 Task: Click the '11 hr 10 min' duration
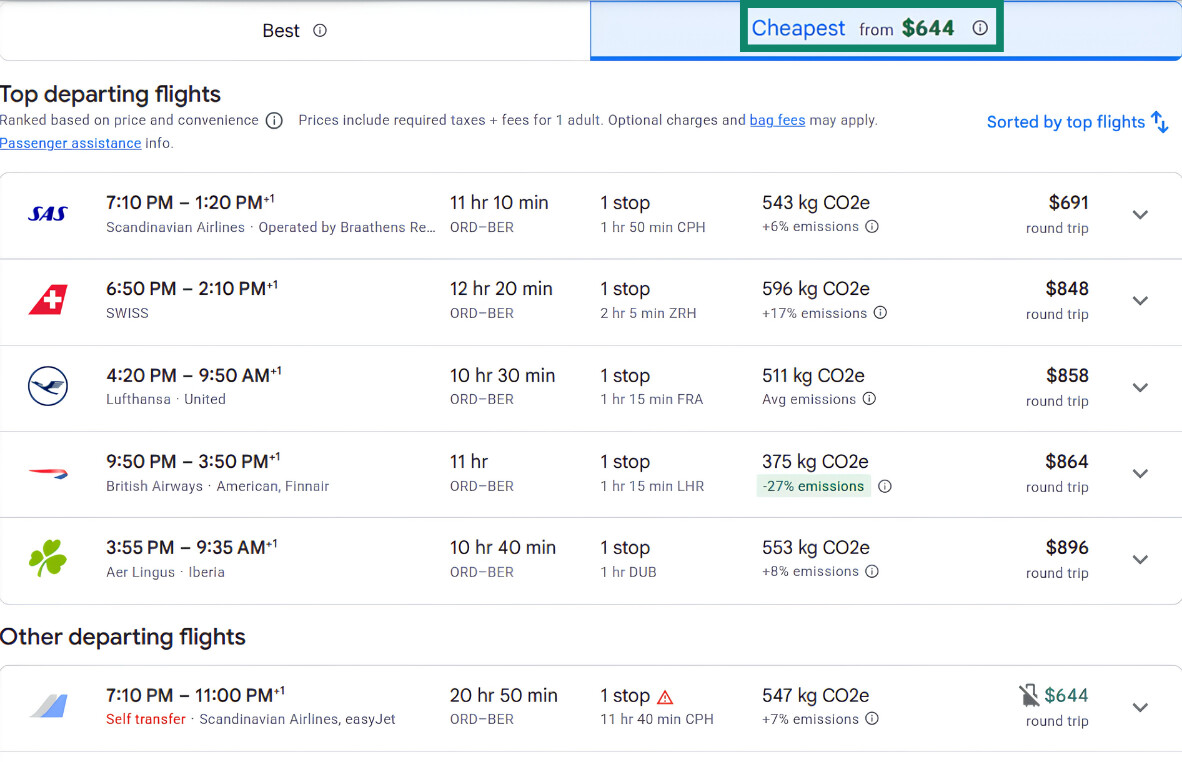click(499, 203)
